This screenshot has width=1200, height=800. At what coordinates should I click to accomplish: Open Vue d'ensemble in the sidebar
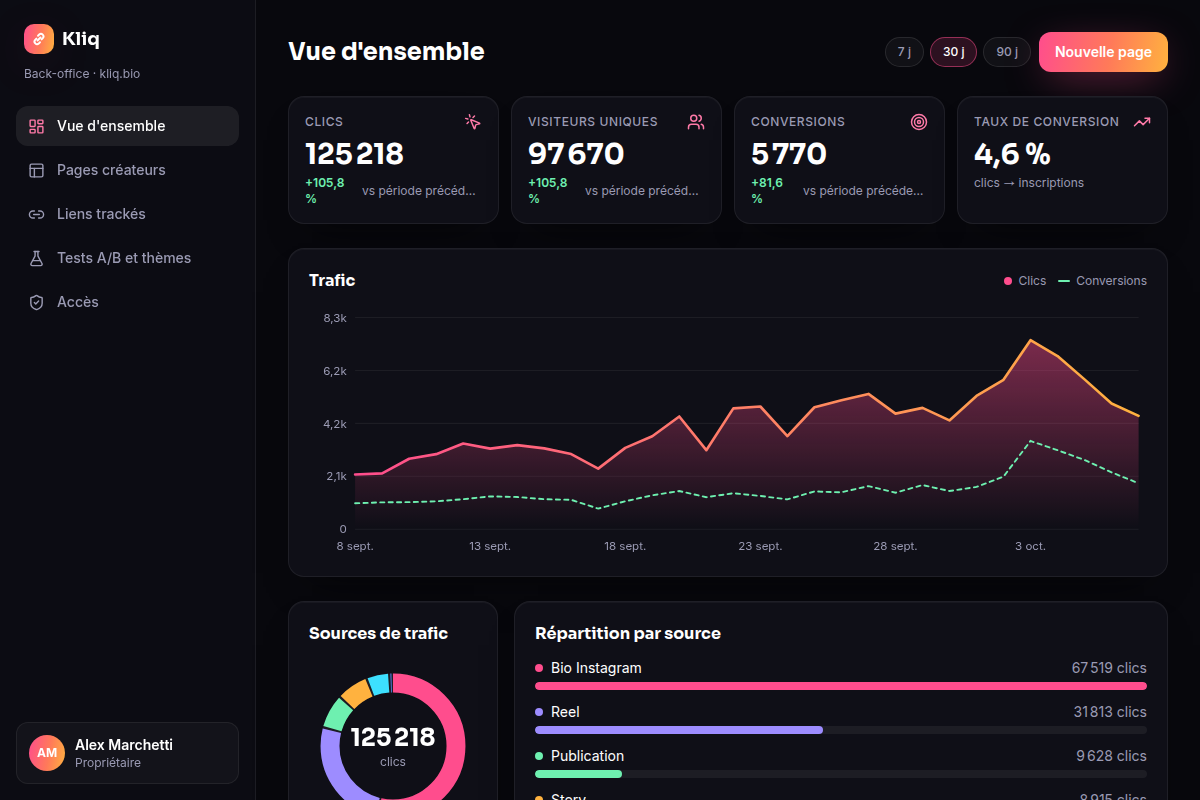point(127,126)
